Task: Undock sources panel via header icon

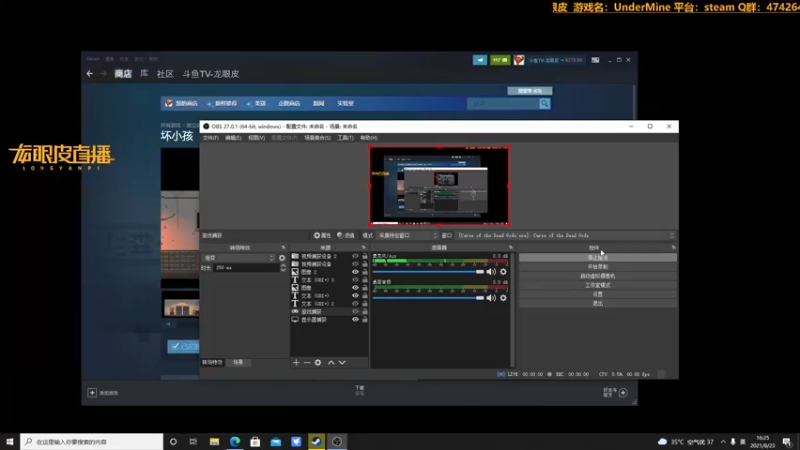Action: coord(364,247)
